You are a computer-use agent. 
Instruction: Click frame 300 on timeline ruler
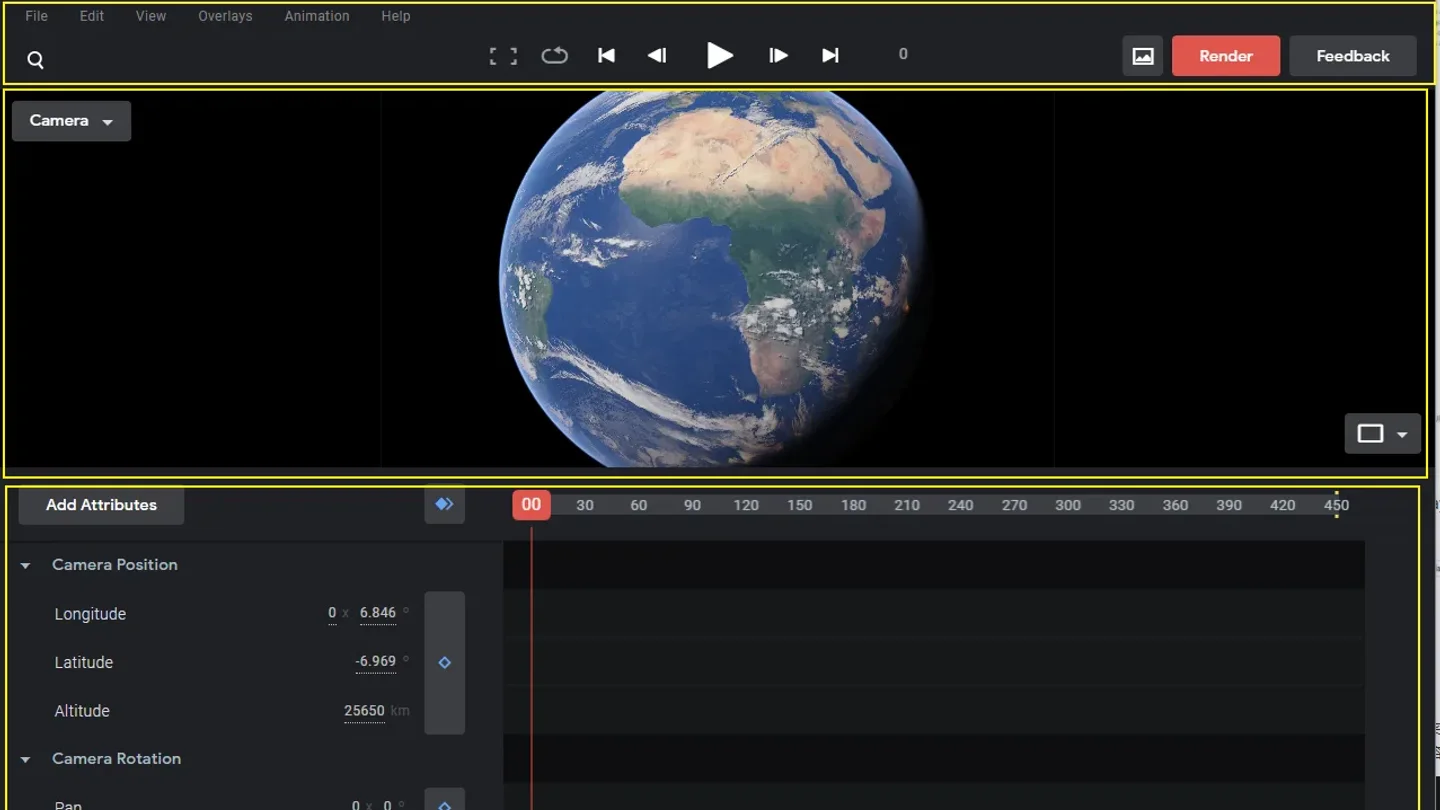point(1068,506)
